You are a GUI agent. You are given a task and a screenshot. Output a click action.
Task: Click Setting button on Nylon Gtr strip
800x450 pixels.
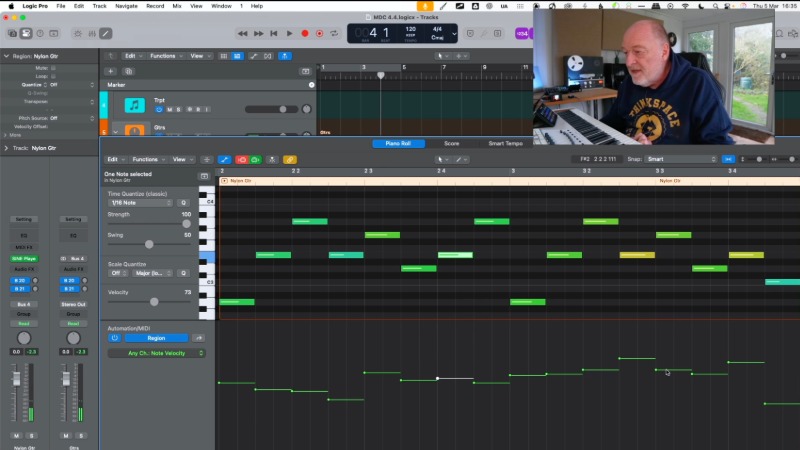[23, 219]
